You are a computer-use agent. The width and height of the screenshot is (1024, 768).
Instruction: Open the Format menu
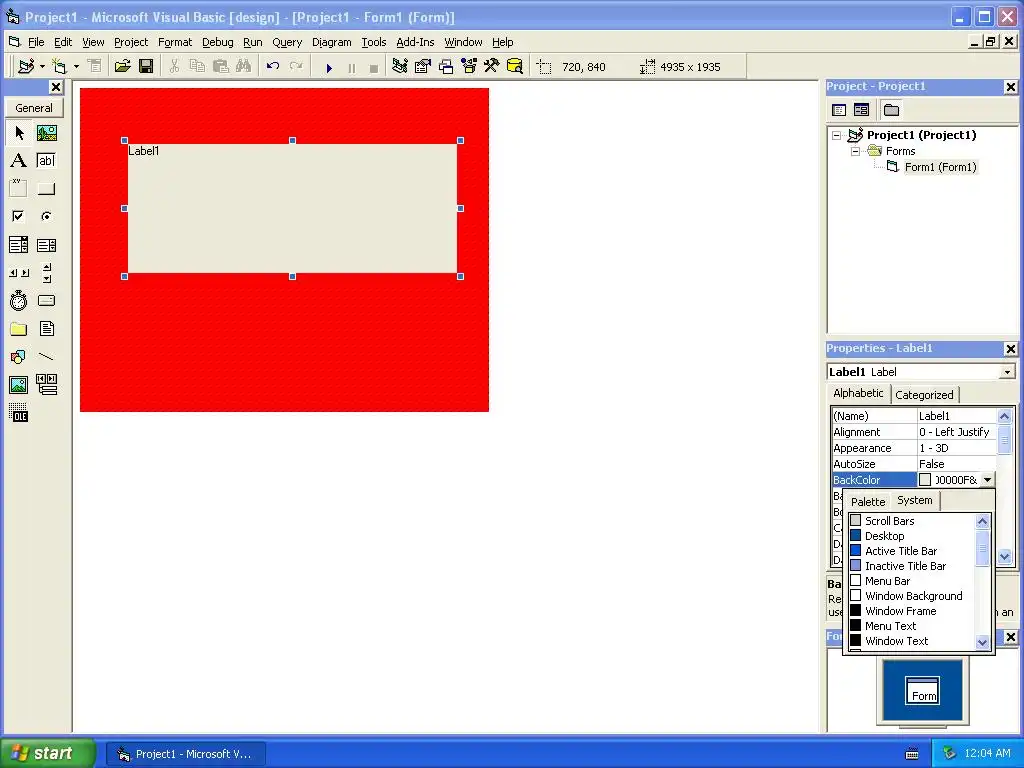tap(175, 42)
